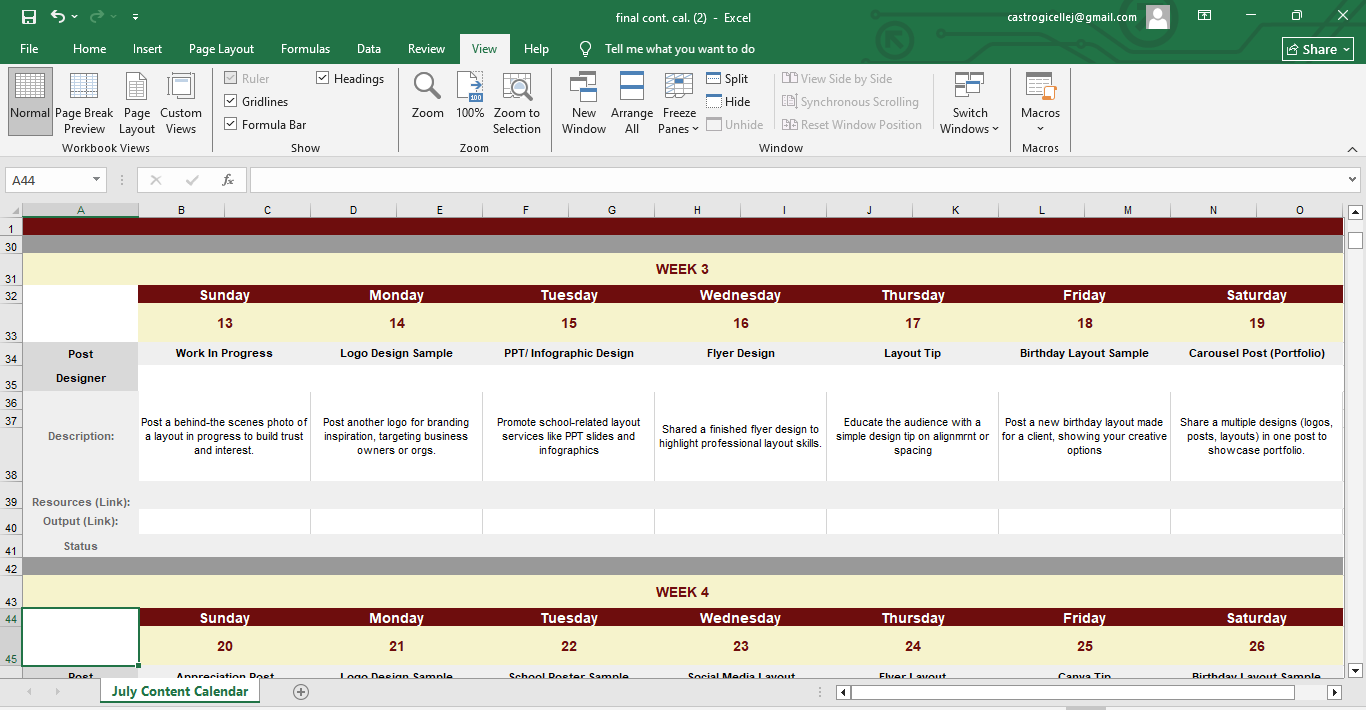The width and height of the screenshot is (1366, 710).
Task: Open the Formulas tab
Action: click(x=305, y=49)
